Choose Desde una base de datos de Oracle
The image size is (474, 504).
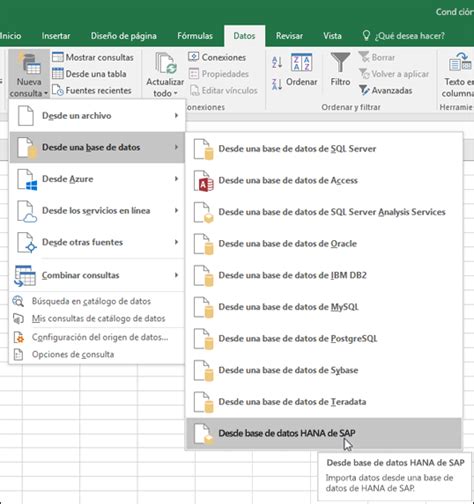pyautogui.click(x=324, y=244)
